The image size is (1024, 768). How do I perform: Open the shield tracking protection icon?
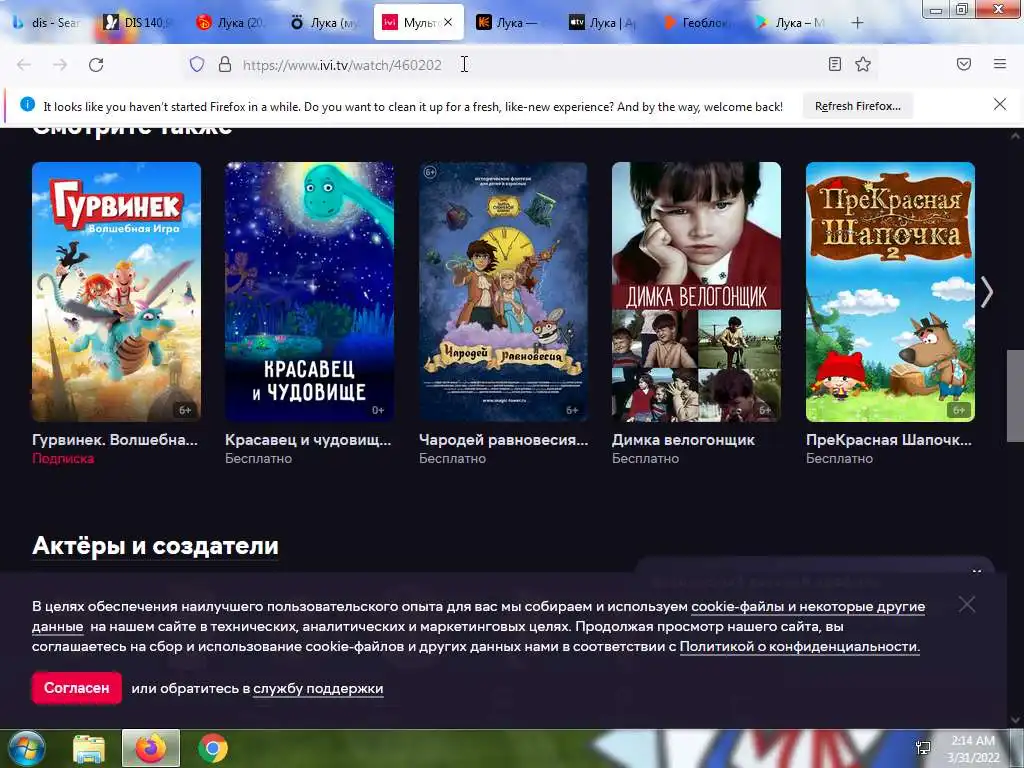(197, 64)
